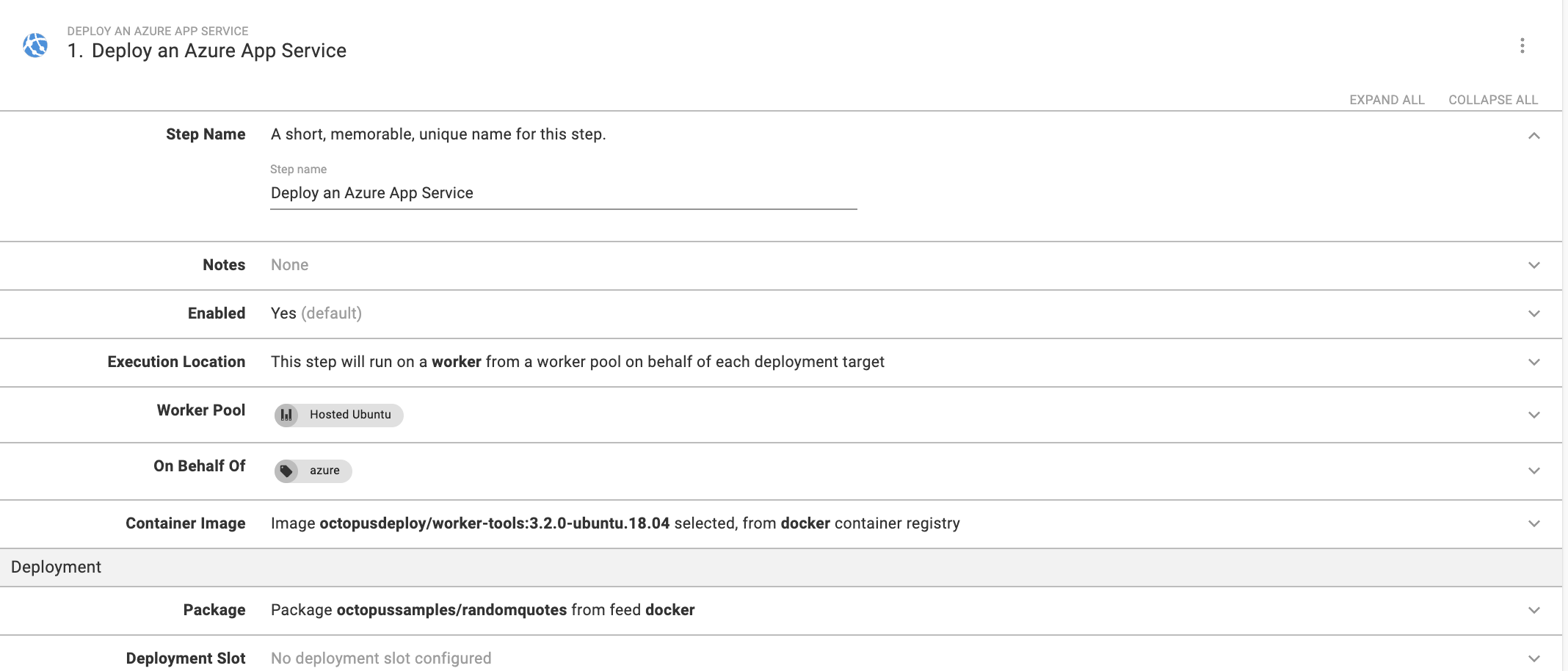Click the Deployment section header
The image size is (1568, 671).
[x=56, y=567]
